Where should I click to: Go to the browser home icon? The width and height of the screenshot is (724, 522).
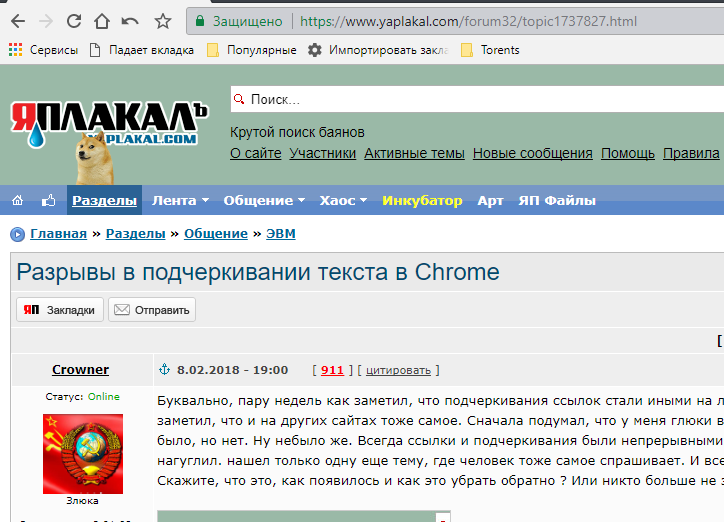pos(102,21)
